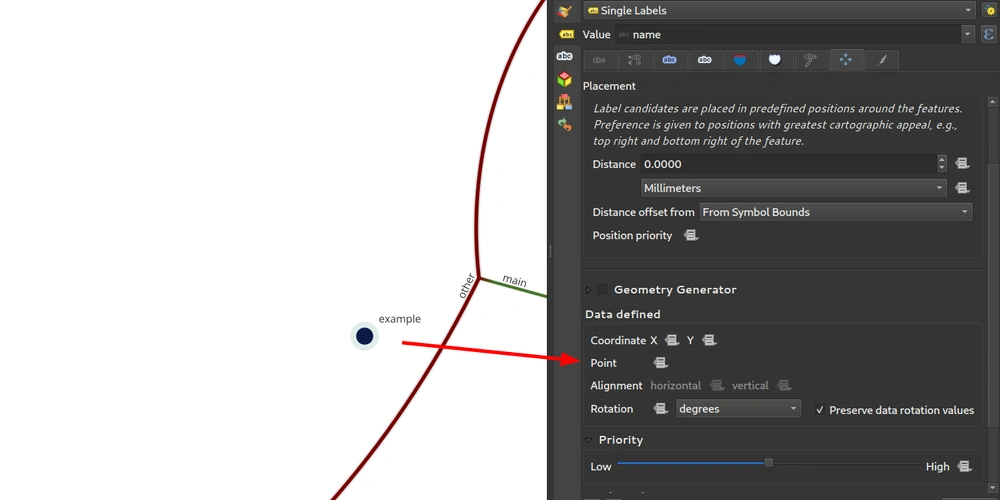The image size is (1000, 500).
Task: Click the Data defined heading text
Action: (622, 314)
